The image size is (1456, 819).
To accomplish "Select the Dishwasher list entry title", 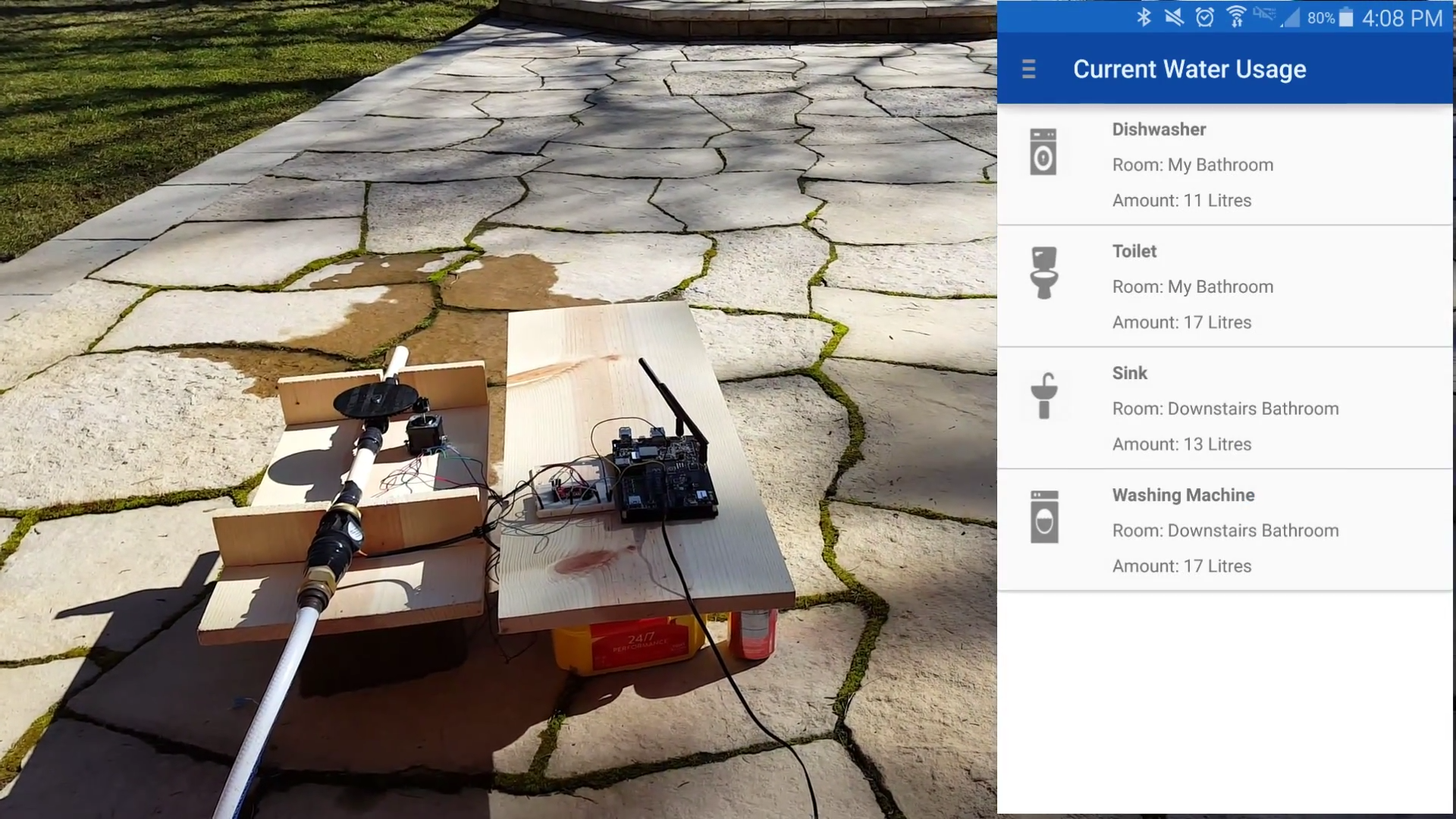I will pos(1159,130).
